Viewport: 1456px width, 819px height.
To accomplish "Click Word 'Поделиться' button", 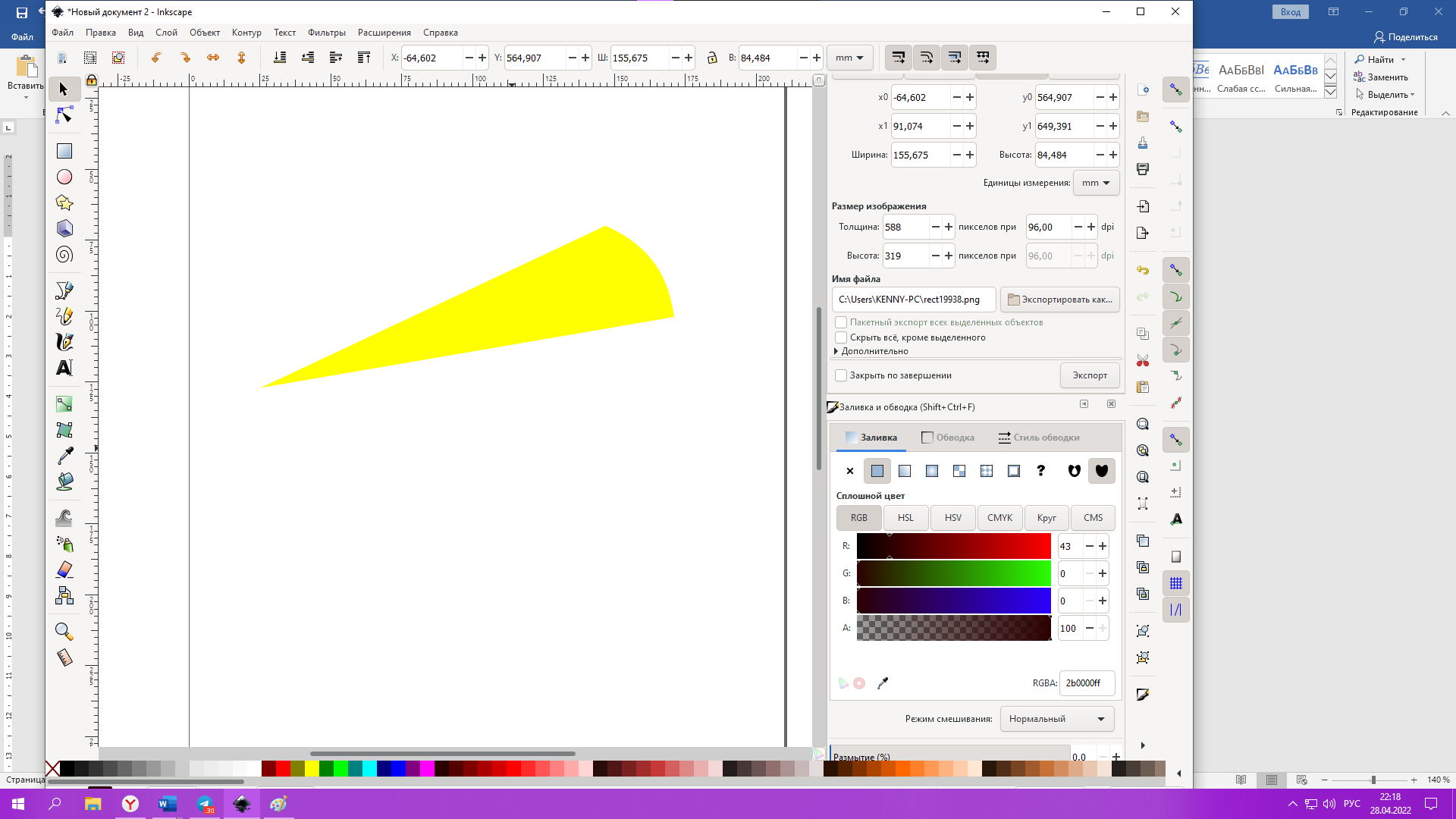I will tap(1406, 37).
